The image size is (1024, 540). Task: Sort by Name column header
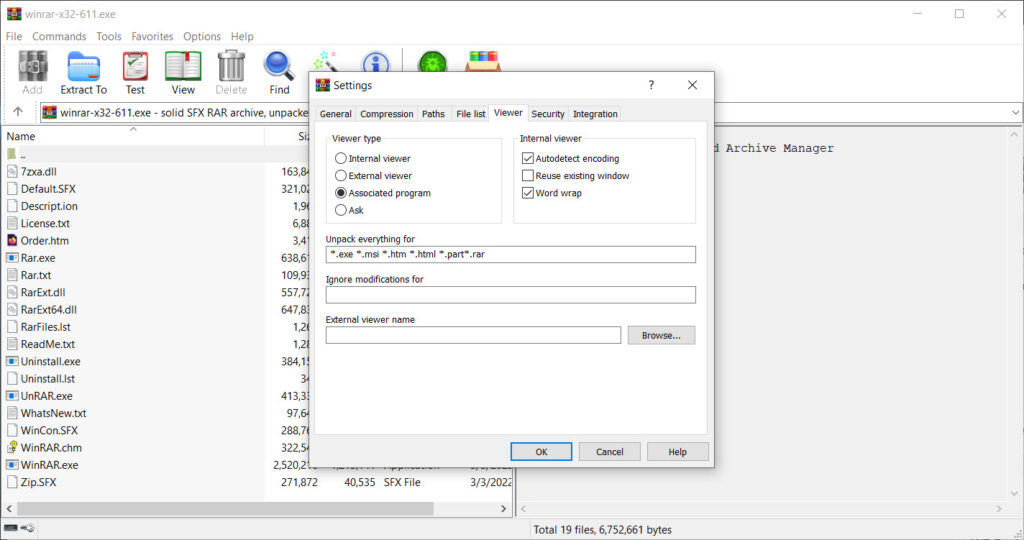tap(133, 136)
